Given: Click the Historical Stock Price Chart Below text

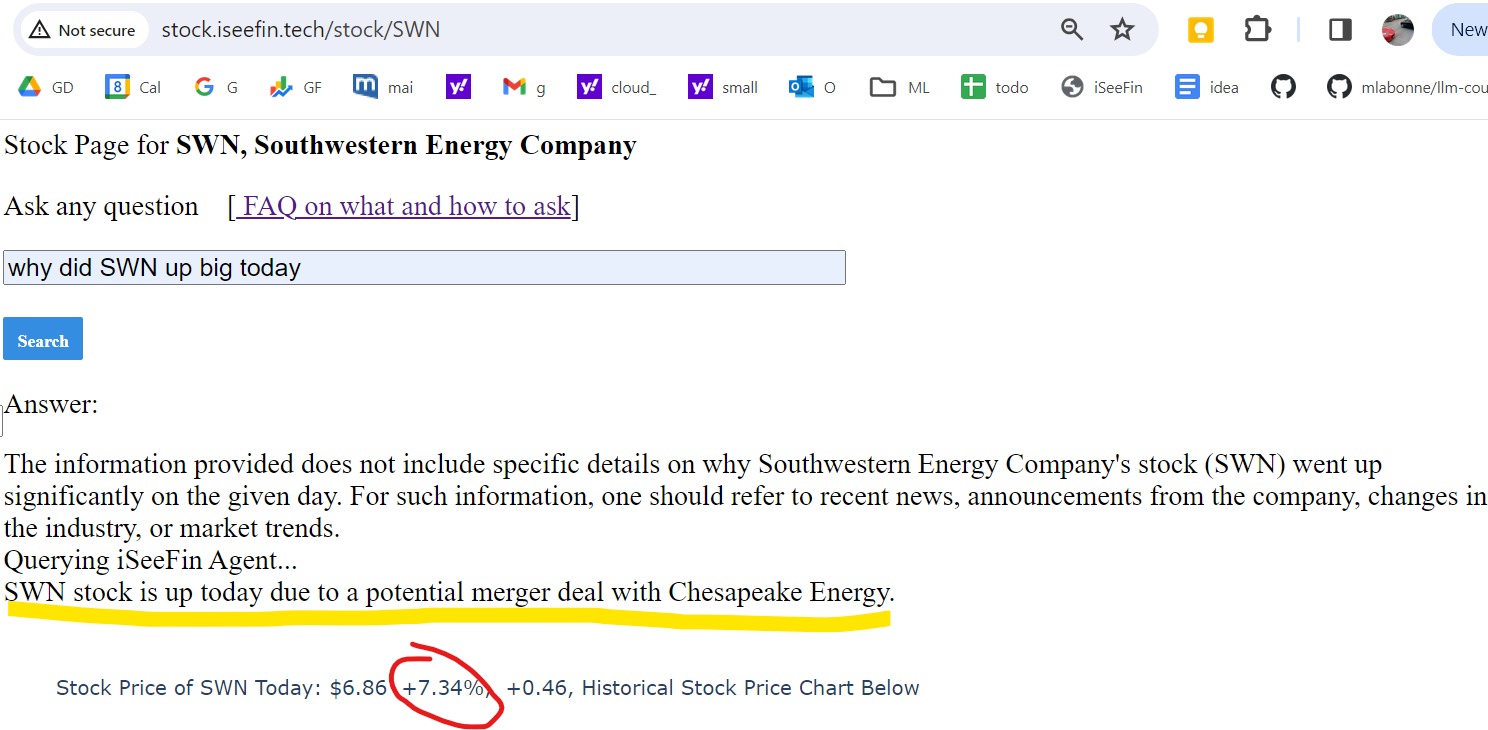Looking at the screenshot, I should 750,688.
